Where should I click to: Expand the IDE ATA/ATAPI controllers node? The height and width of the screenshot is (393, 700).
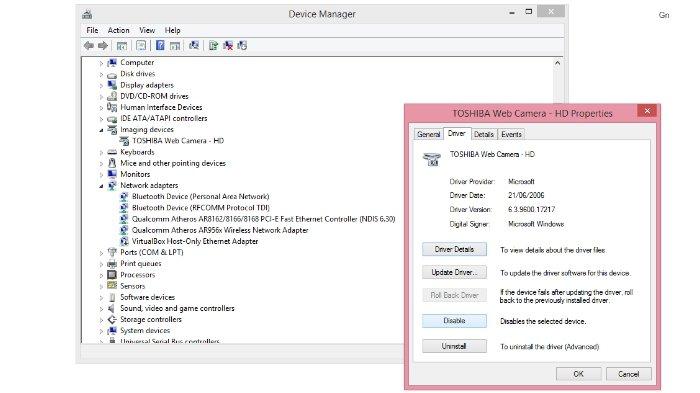click(x=101, y=119)
